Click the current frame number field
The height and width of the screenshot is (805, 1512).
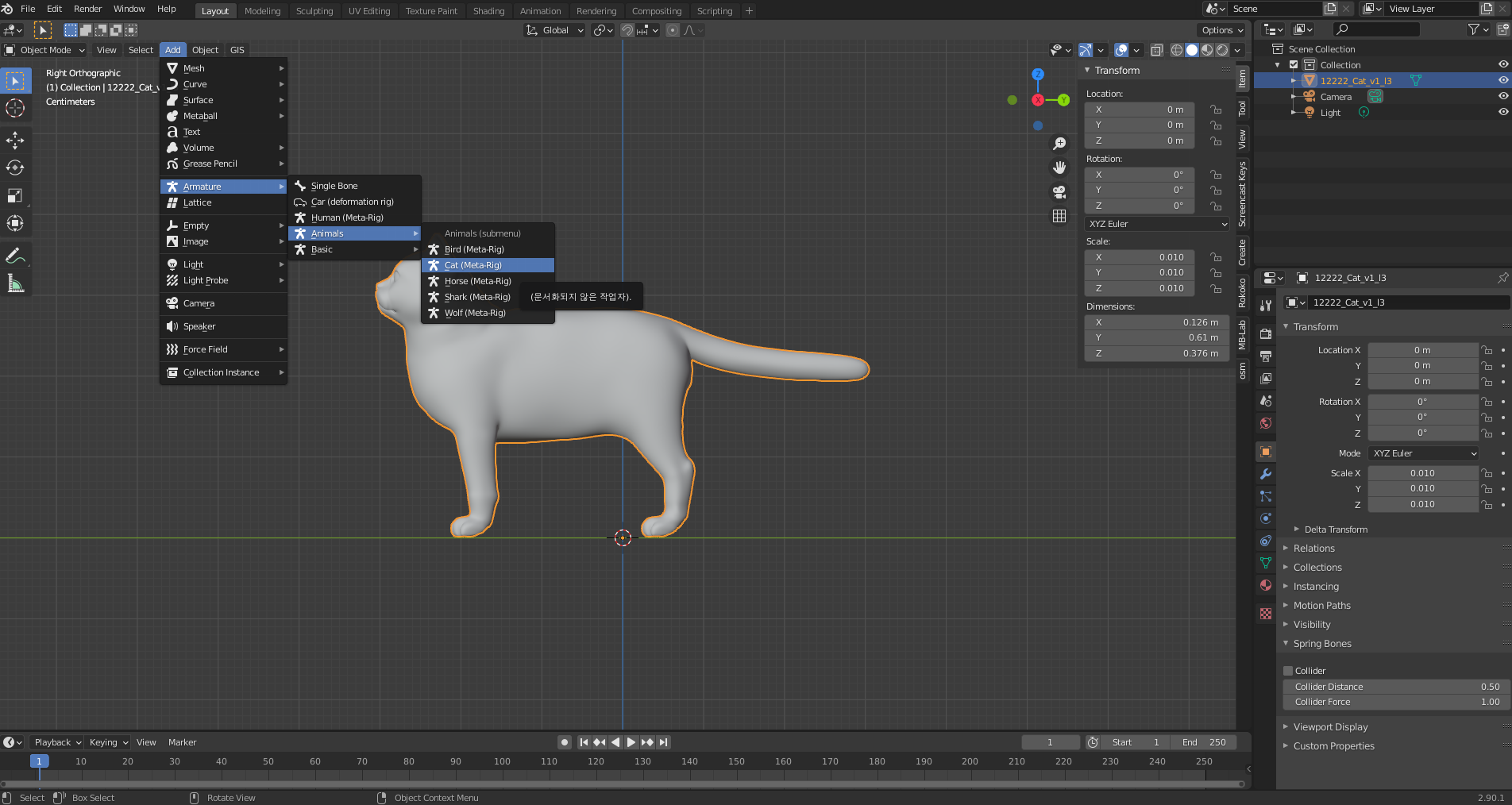[x=1050, y=742]
